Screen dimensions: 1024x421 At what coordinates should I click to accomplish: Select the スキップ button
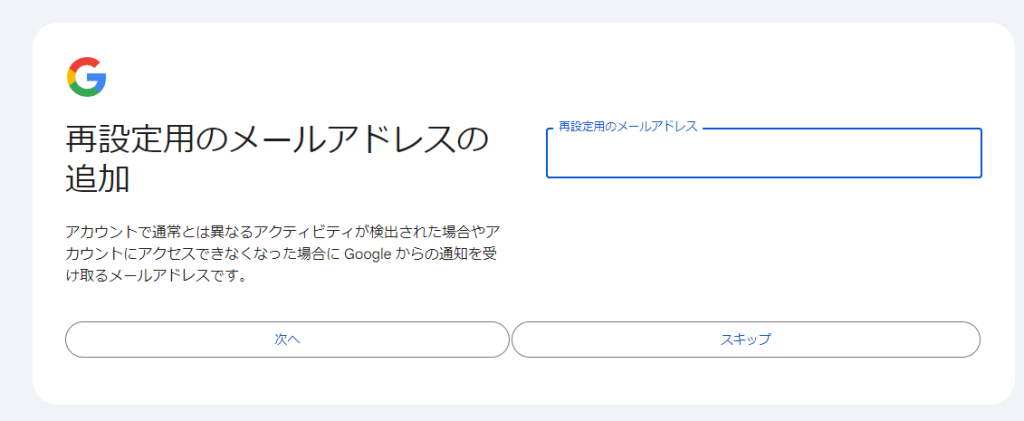point(745,339)
